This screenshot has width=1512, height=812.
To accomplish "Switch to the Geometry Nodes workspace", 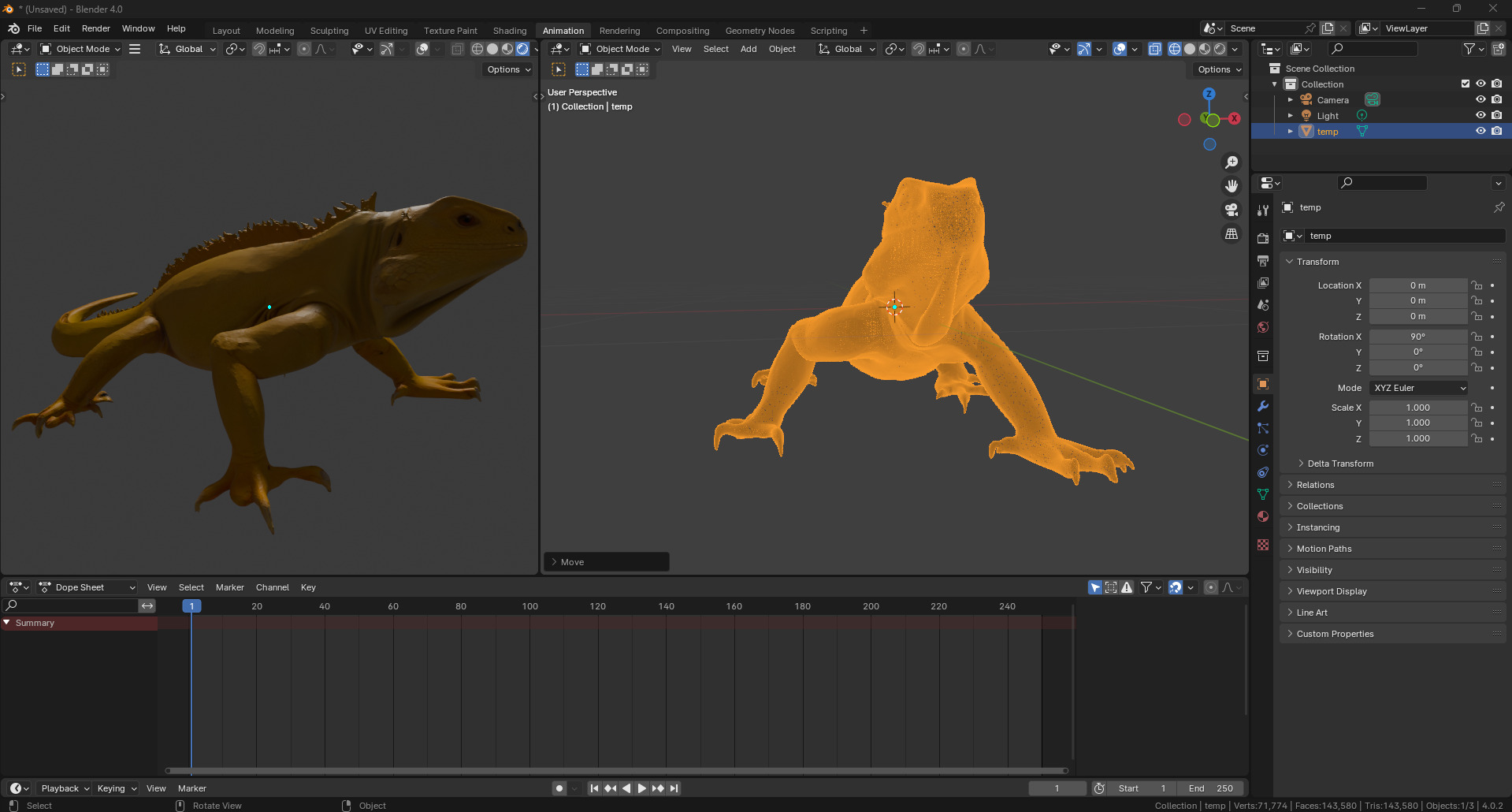I will click(760, 31).
